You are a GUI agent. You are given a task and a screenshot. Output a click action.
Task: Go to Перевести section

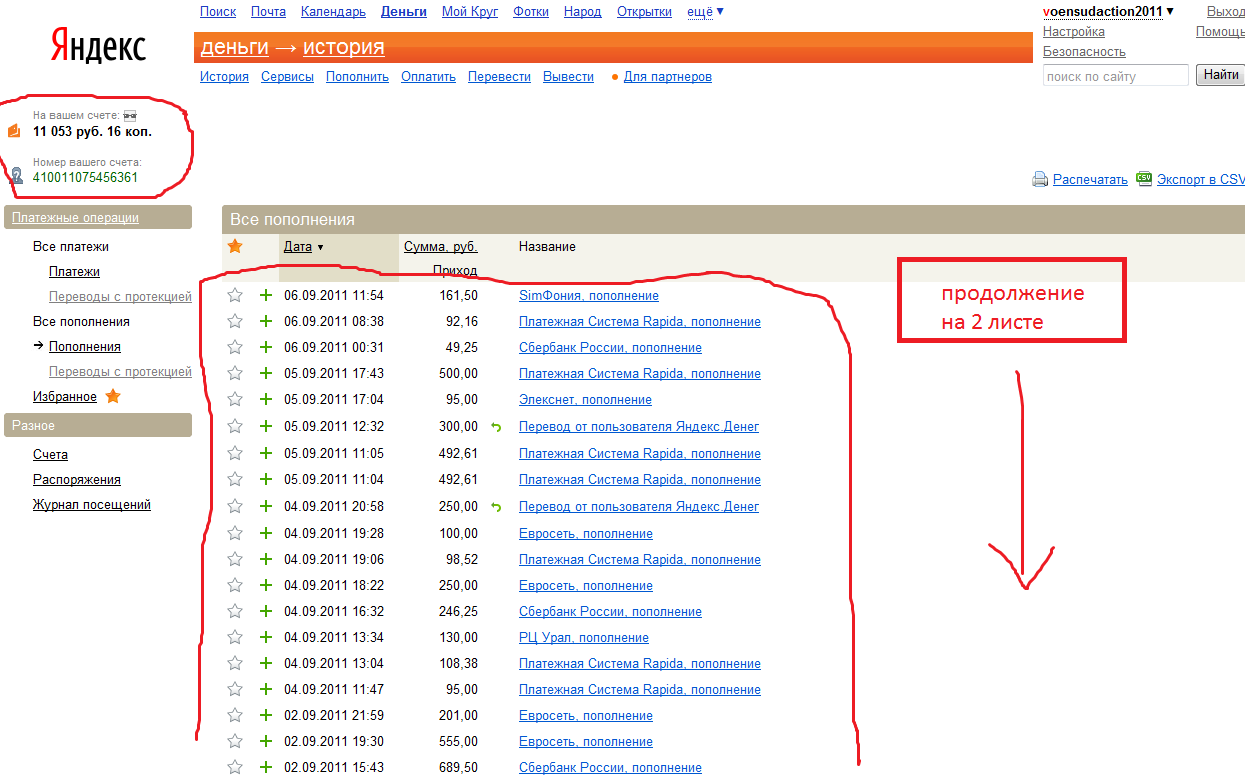click(x=499, y=77)
